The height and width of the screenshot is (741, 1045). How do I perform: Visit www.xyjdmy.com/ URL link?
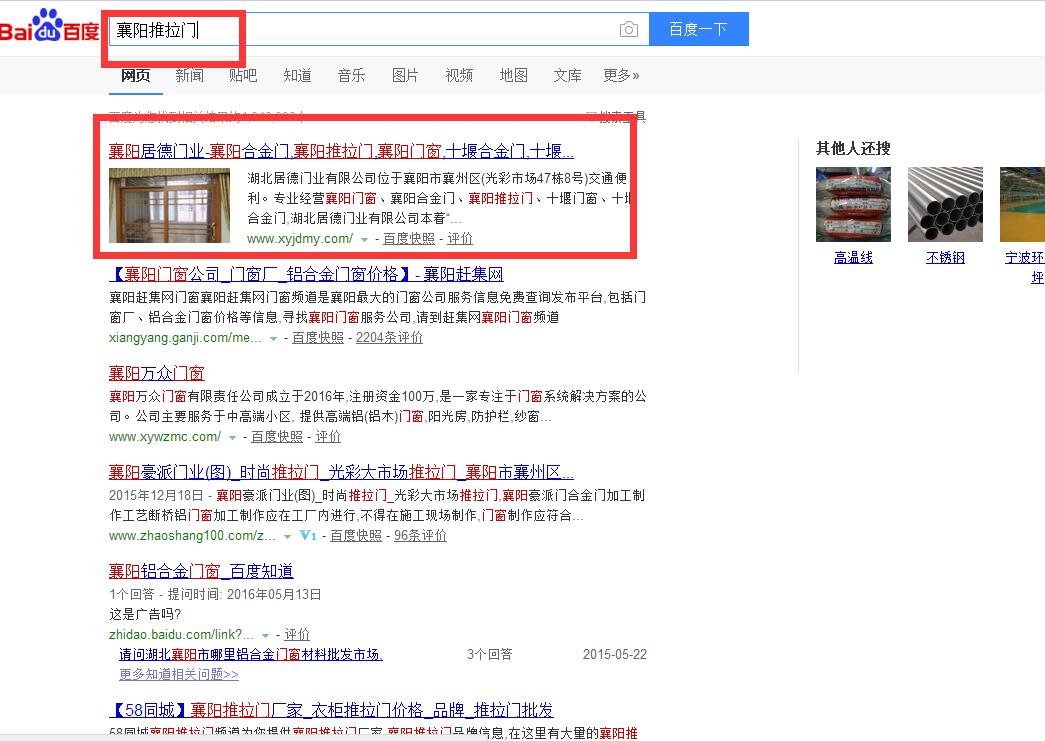point(300,239)
